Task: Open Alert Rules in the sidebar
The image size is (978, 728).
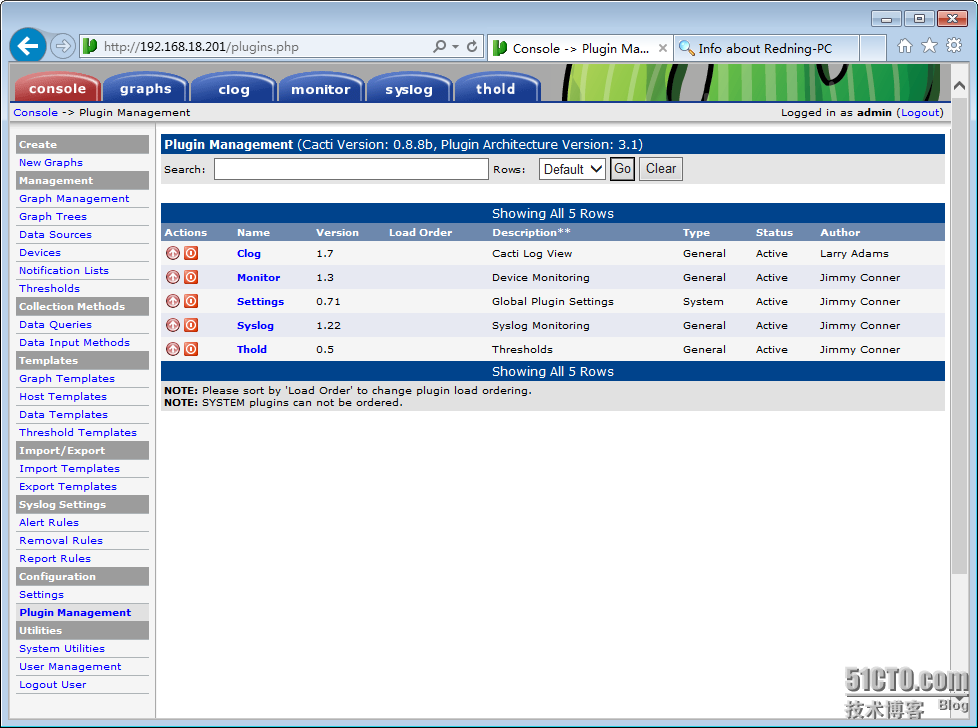Action: pos(49,523)
